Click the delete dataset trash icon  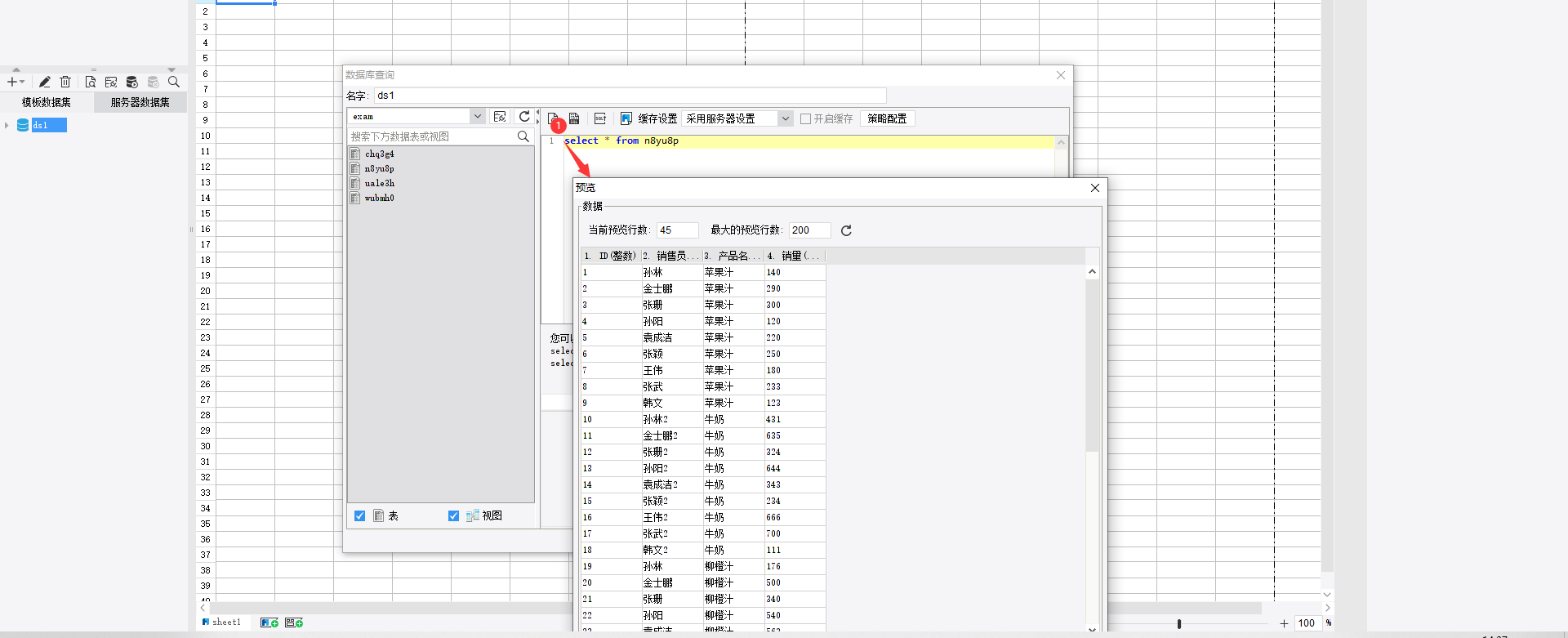pyautogui.click(x=66, y=82)
